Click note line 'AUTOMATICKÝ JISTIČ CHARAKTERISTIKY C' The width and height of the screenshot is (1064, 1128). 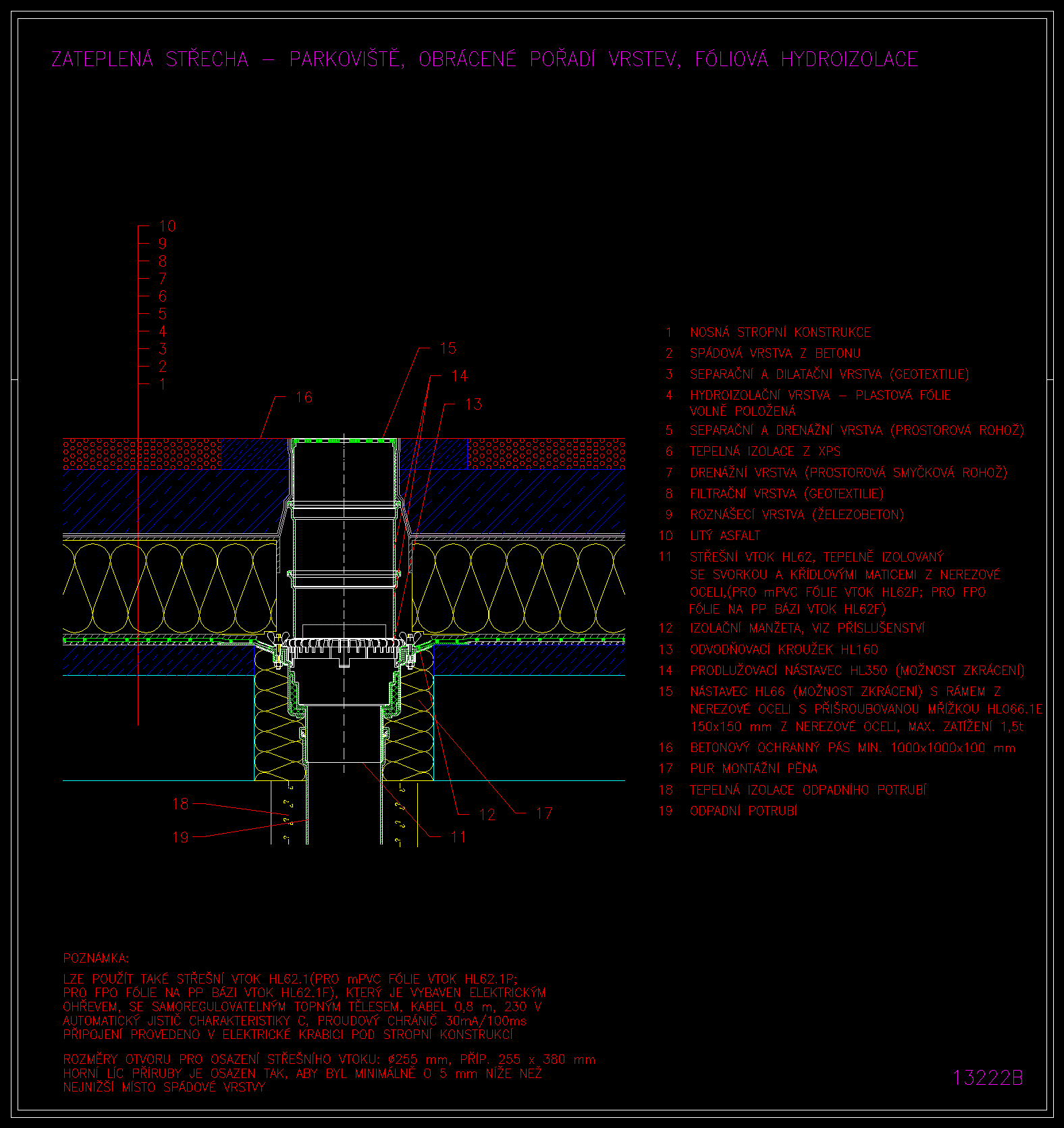point(295,1021)
